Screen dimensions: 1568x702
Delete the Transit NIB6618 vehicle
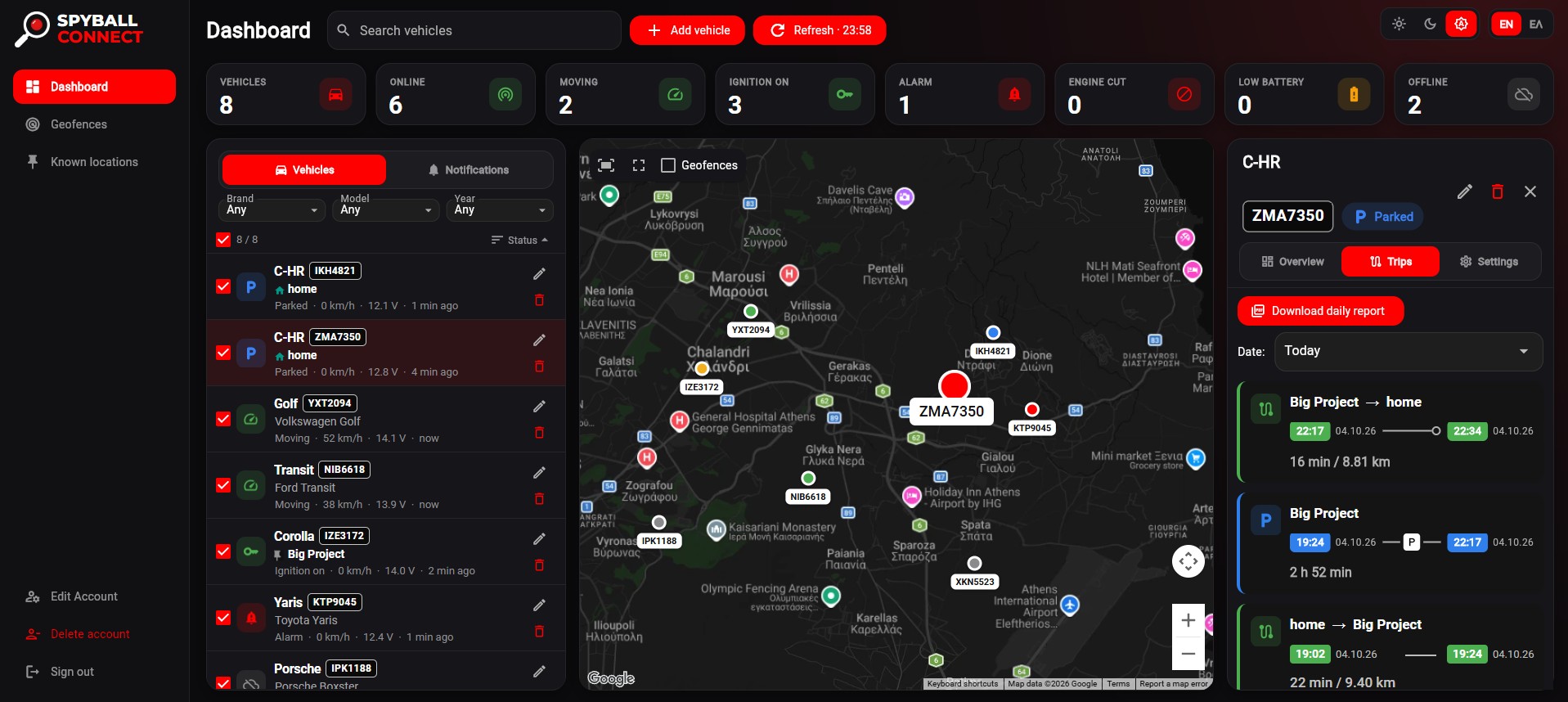[539, 499]
